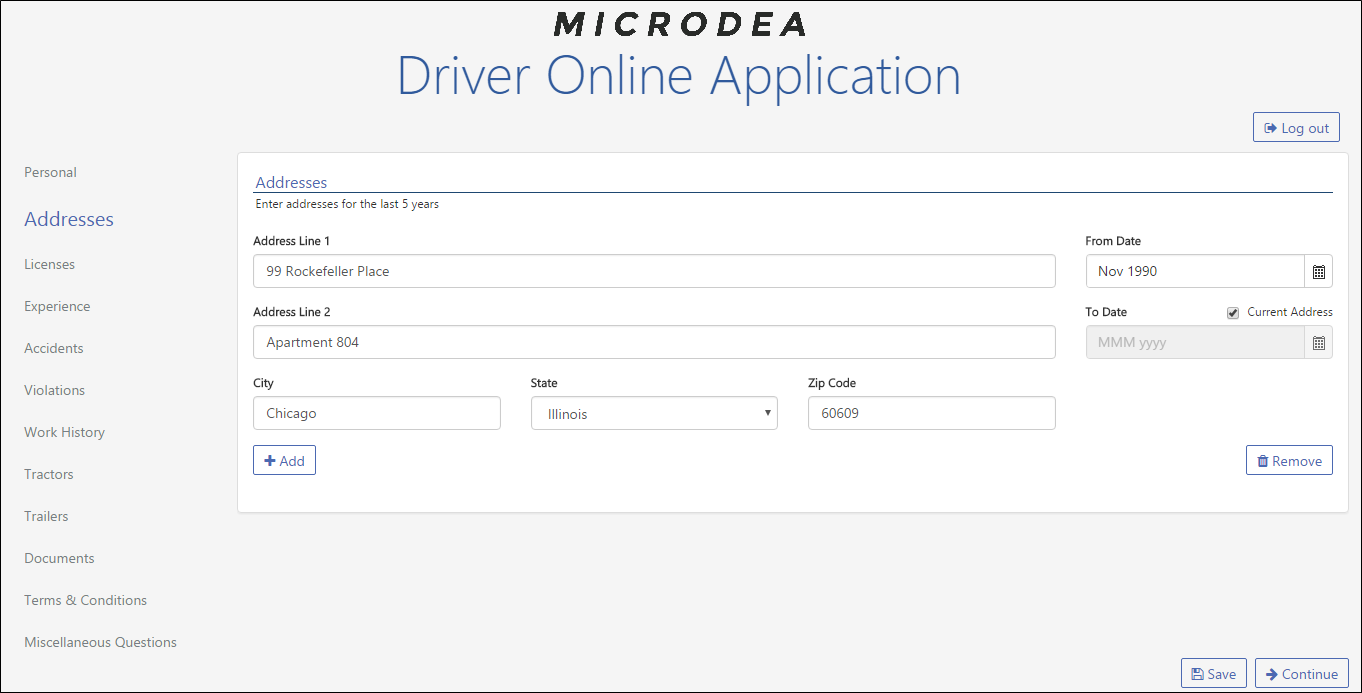Image resolution: width=1362 pixels, height=693 pixels.
Task: Add another address with Add button
Action: tap(284, 460)
